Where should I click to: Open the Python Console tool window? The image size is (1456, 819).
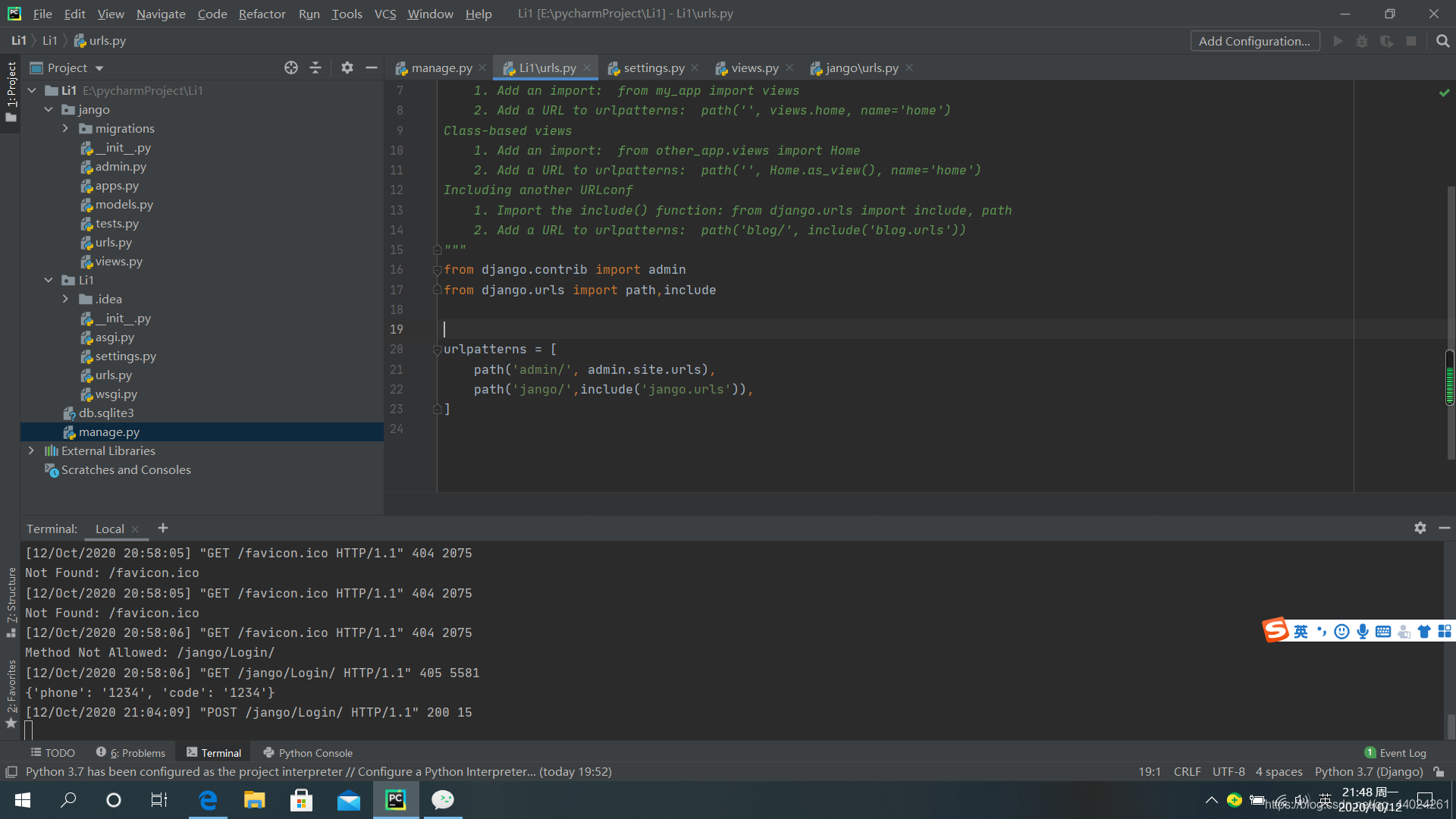point(308,753)
